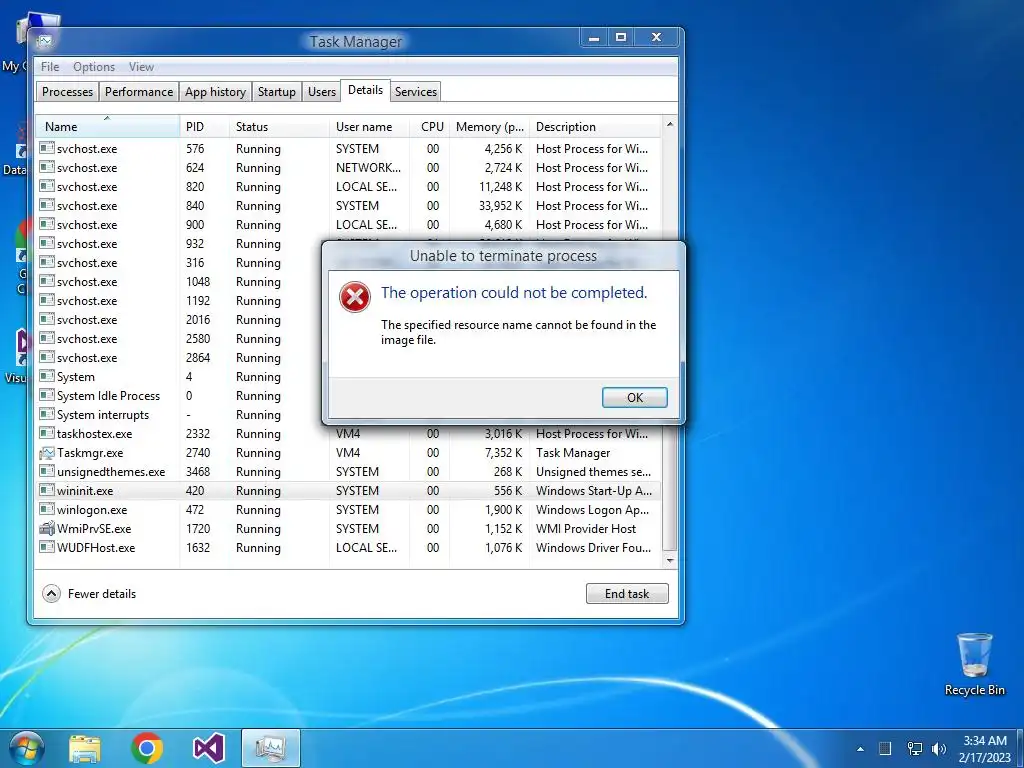Click LOCAL SE... user for WUDFHost.exe
1024x768 pixels.
(x=366, y=547)
